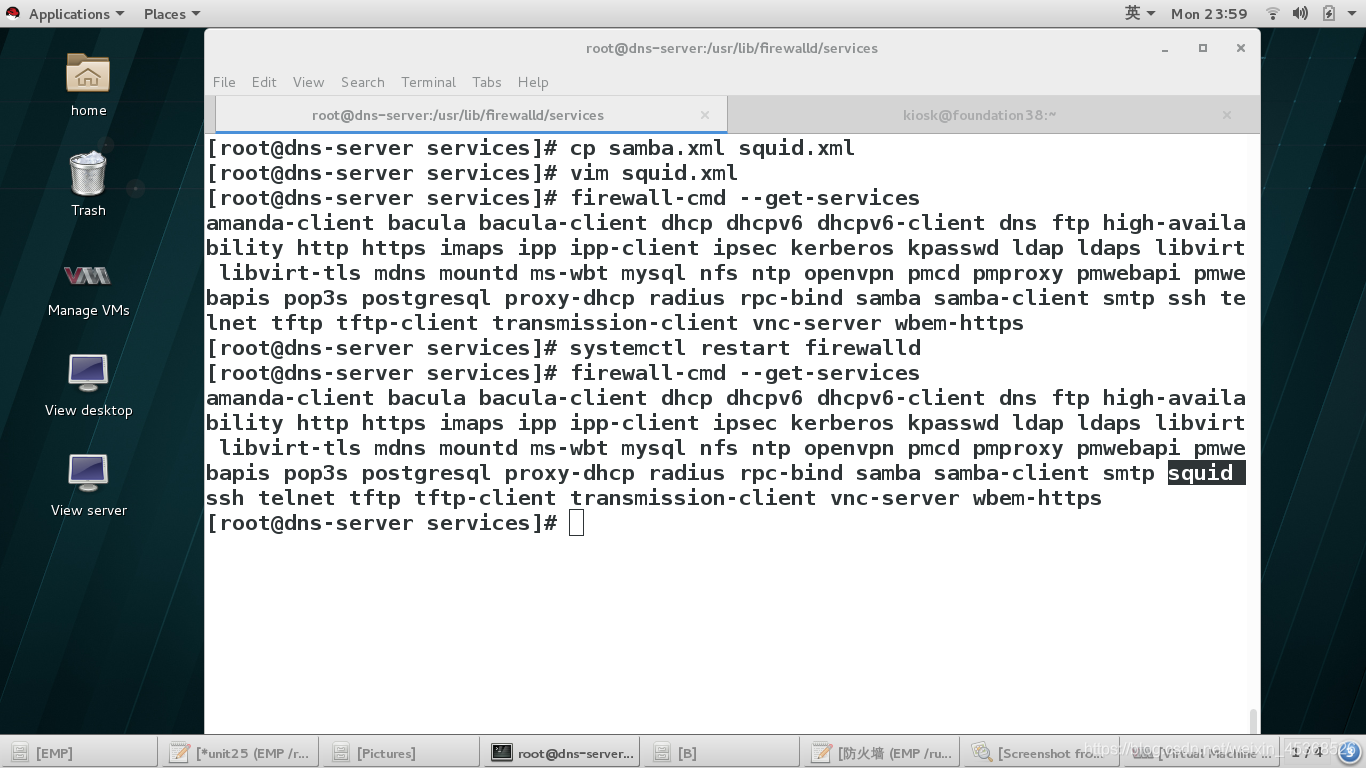The image size is (1366, 768).
Task: Open the terminal Edit menu
Action: tap(264, 82)
